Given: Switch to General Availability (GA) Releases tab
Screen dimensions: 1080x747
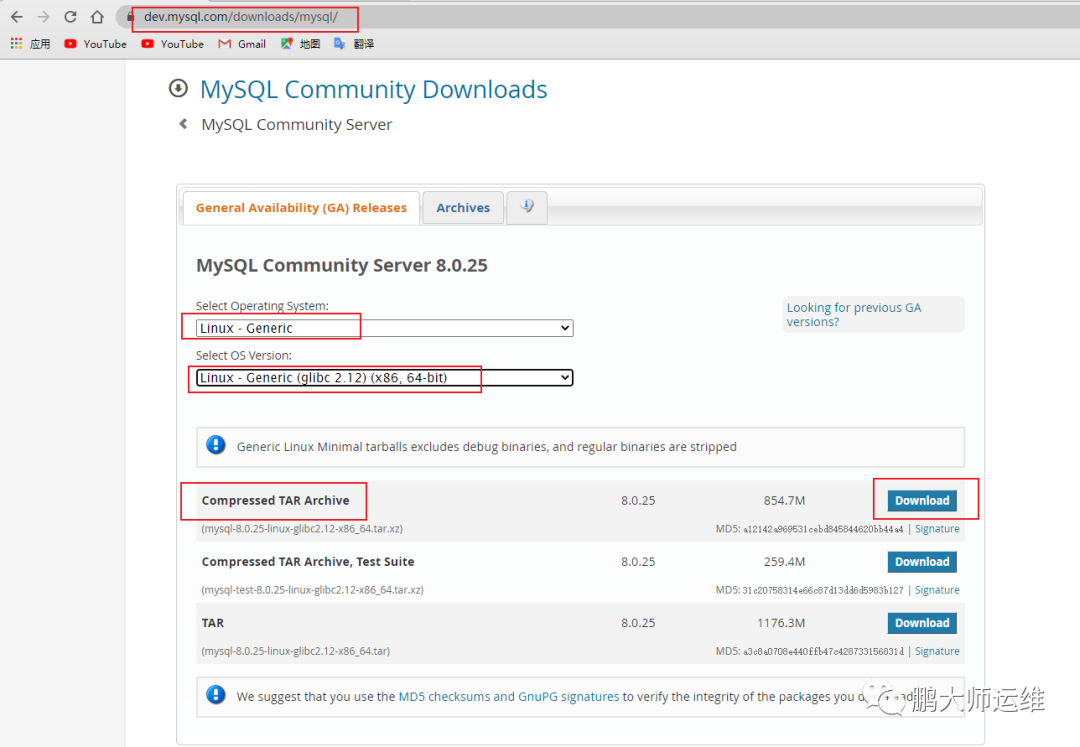Looking at the screenshot, I should 301,208.
